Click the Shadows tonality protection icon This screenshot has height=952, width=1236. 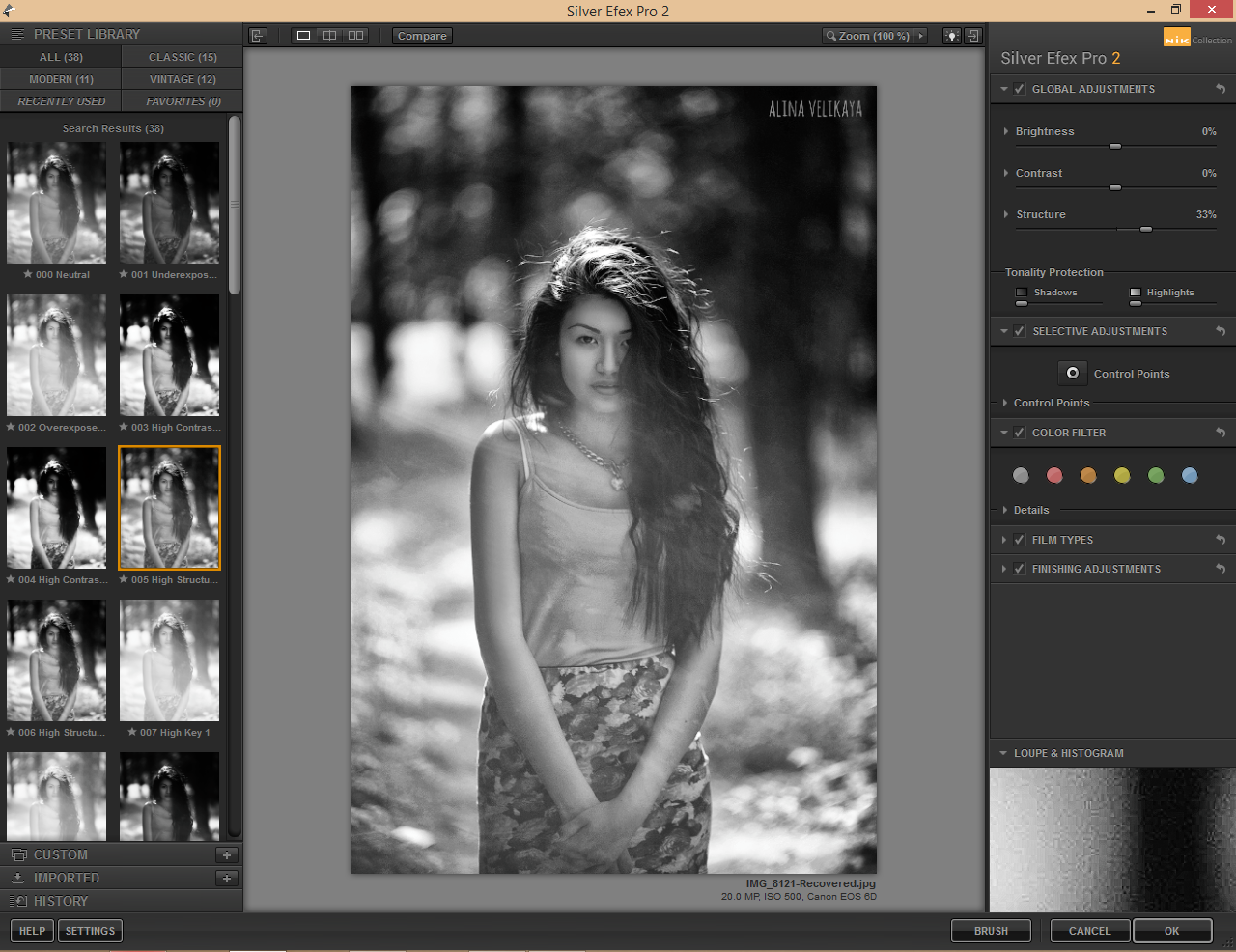tap(1022, 293)
